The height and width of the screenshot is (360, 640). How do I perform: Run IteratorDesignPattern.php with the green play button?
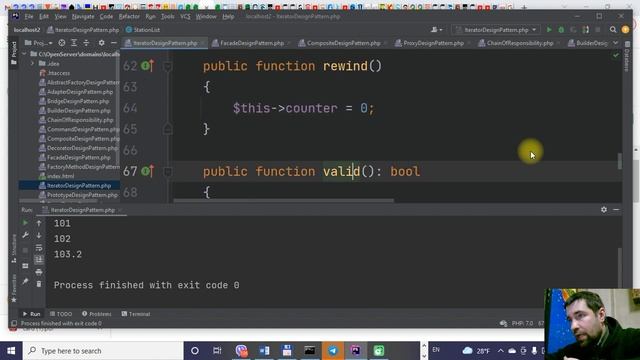pos(549,30)
